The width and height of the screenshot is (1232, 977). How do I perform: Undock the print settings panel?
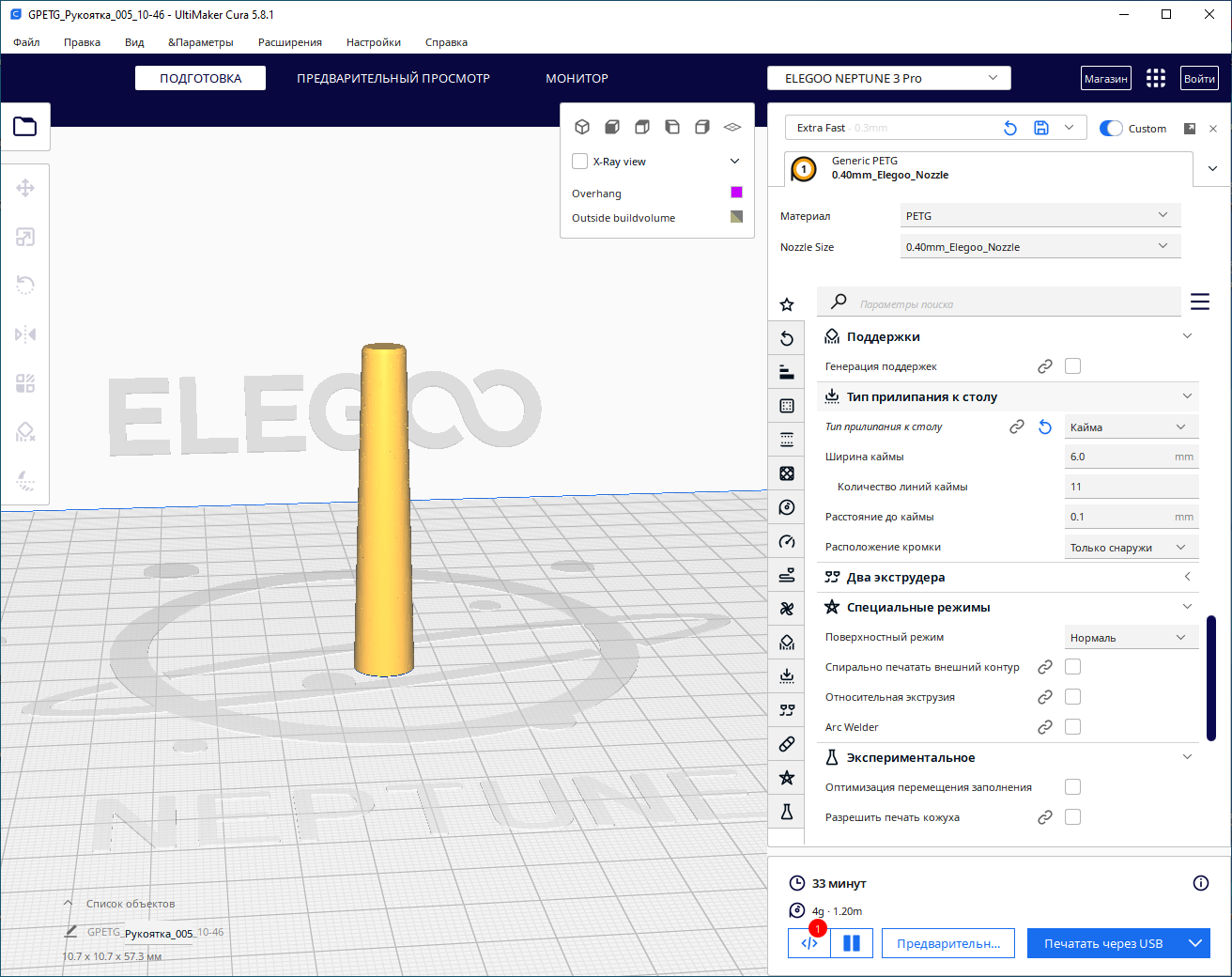pyautogui.click(x=1190, y=129)
